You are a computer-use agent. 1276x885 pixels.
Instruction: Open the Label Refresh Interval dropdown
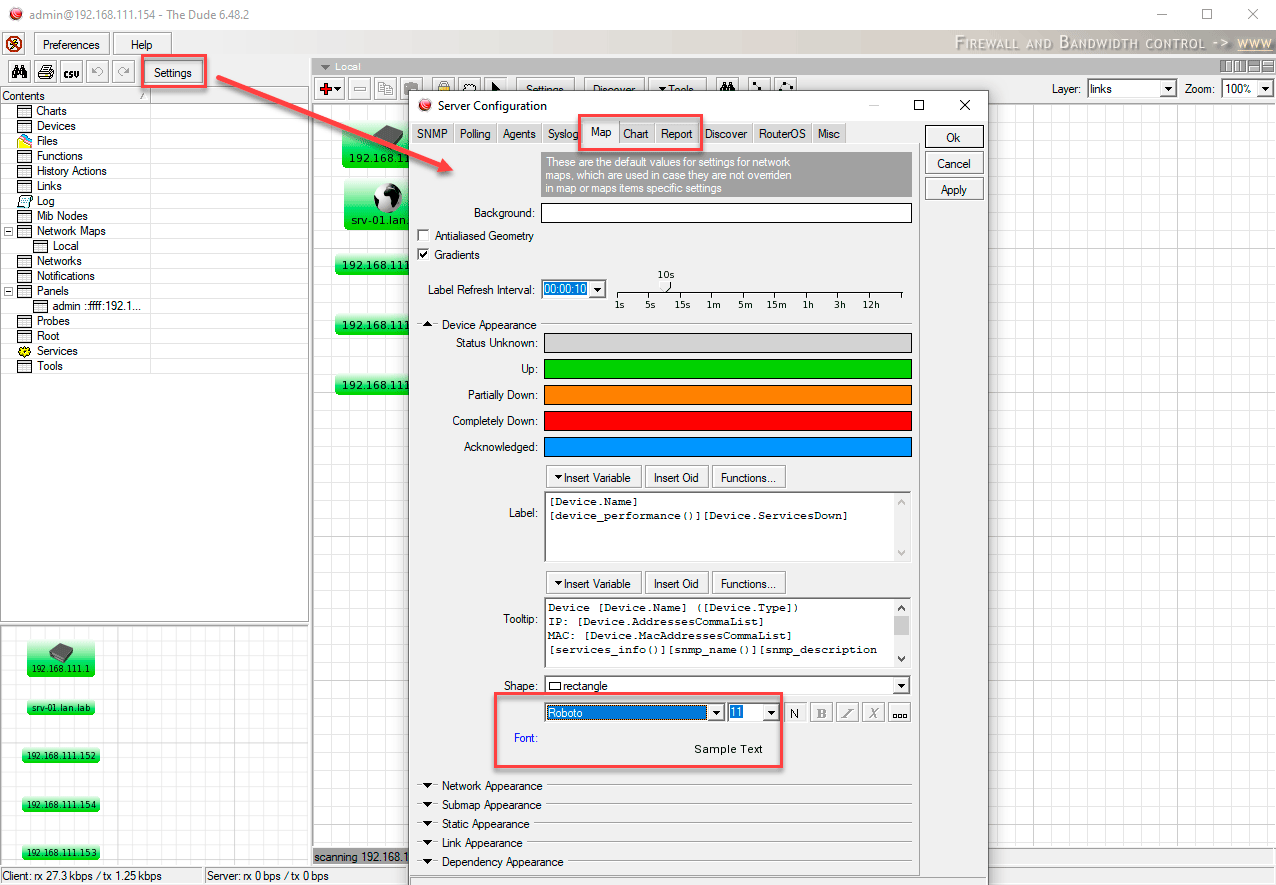(x=598, y=290)
